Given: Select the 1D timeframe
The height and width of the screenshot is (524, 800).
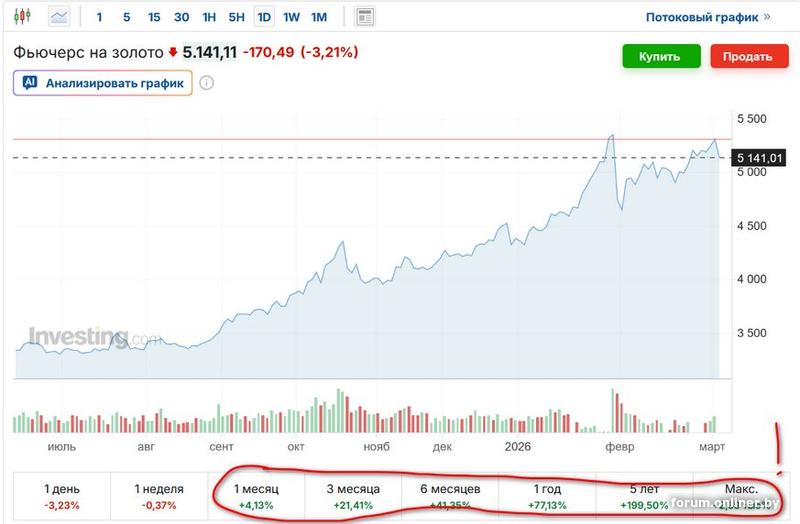Looking at the screenshot, I should [x=264, y=17].
